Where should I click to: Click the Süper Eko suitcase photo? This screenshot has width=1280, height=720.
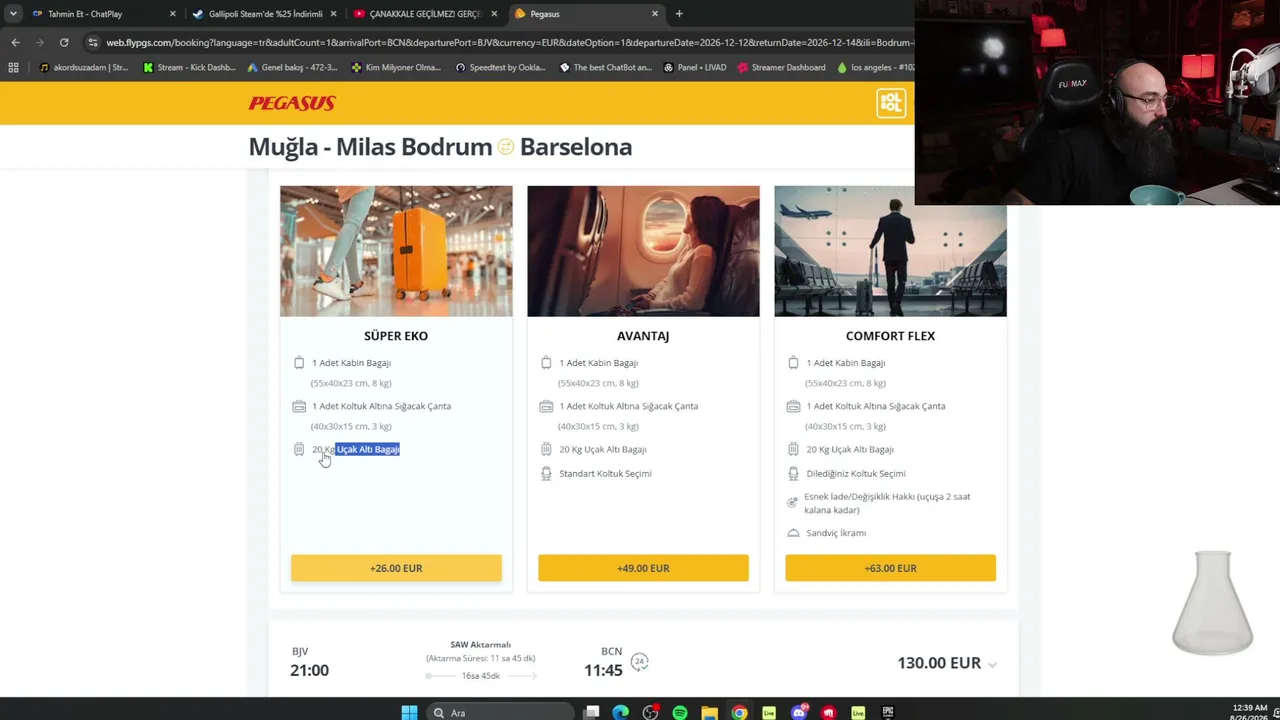pyautogui.click(x=396, y=251)
